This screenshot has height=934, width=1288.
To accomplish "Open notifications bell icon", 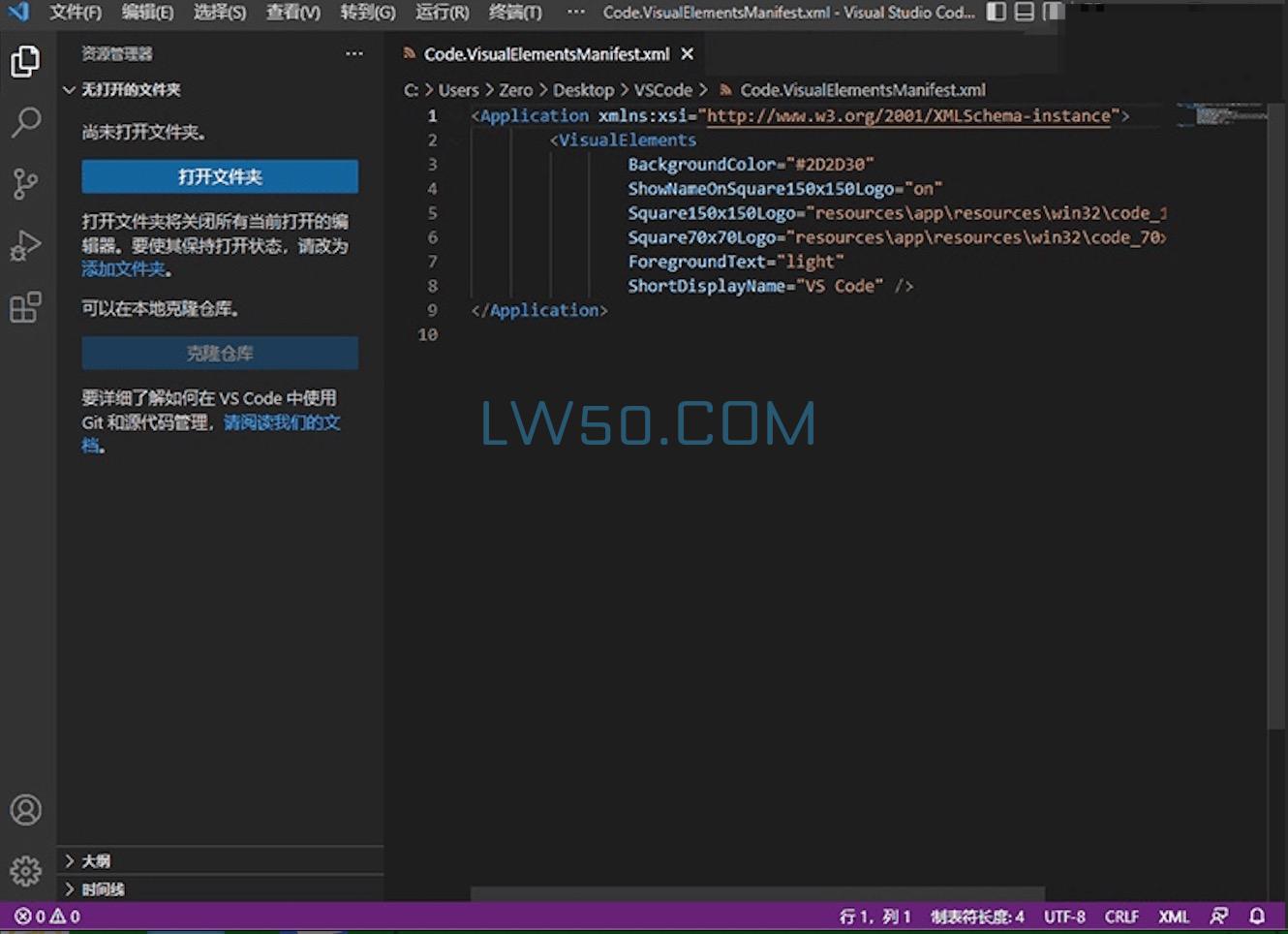I will 1257,917.
